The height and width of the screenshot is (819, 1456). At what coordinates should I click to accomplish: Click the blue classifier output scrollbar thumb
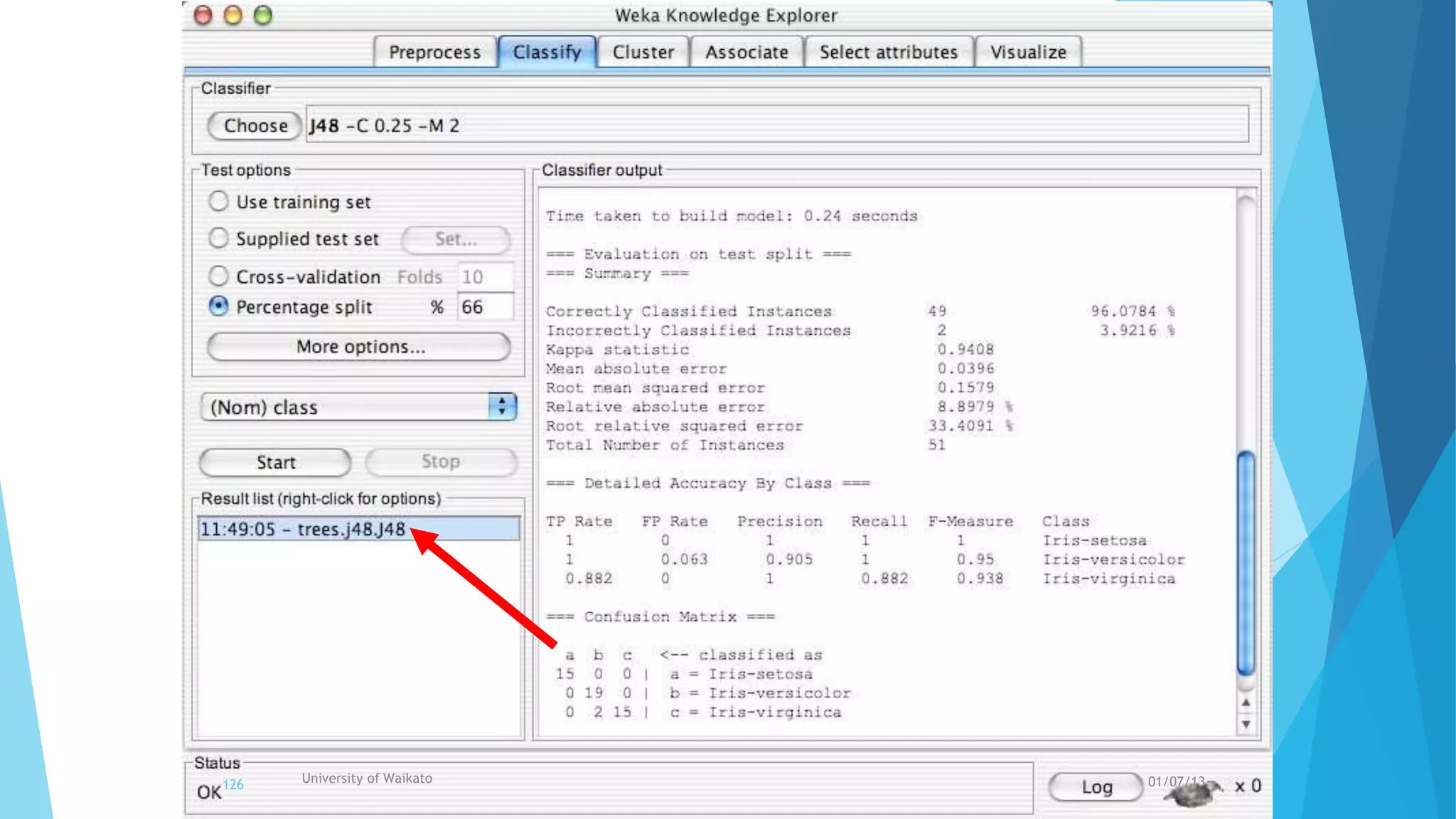click(x=1246, y=562)
